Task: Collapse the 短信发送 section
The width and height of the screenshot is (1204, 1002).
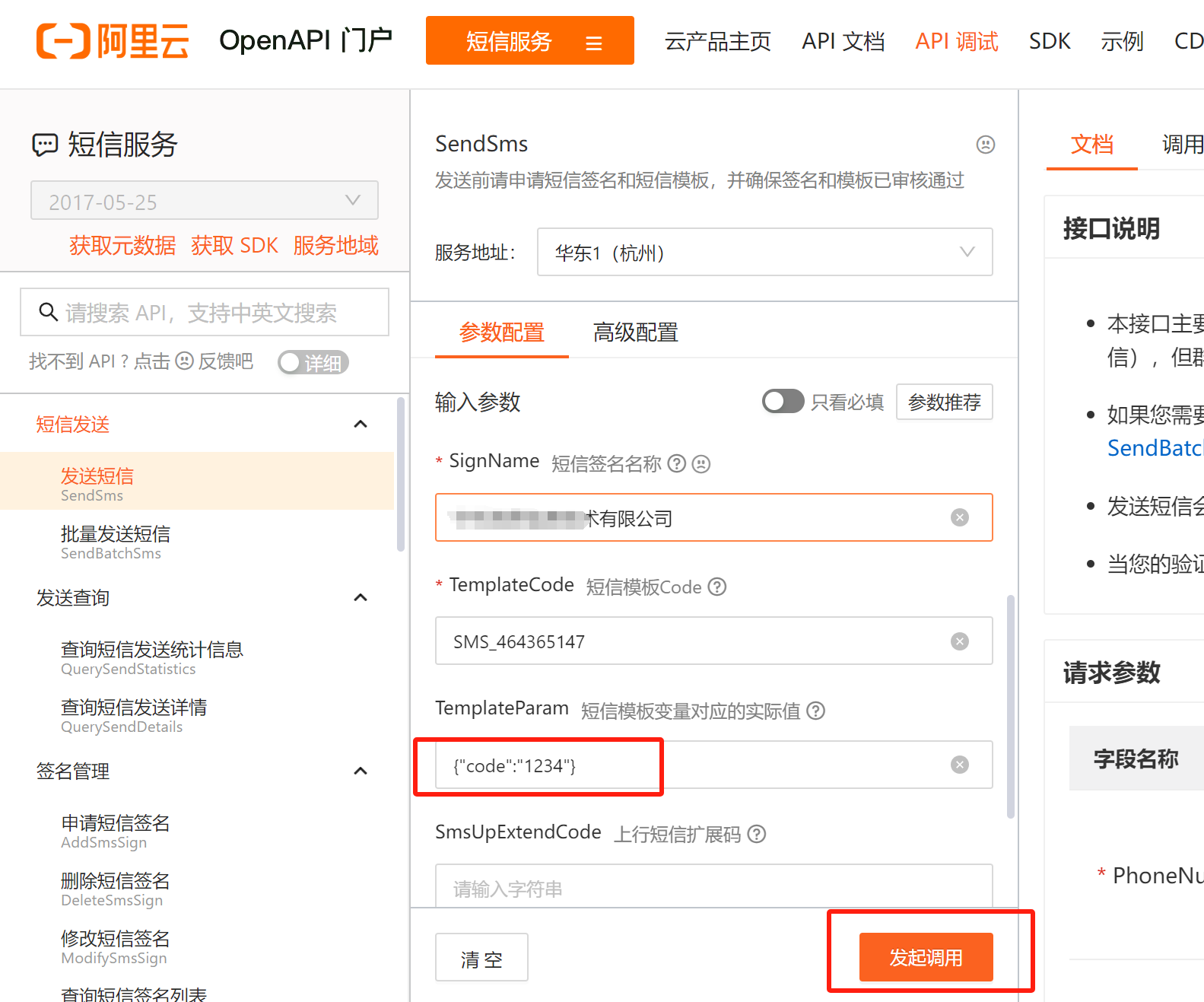Action: click(x=361, y=424)
